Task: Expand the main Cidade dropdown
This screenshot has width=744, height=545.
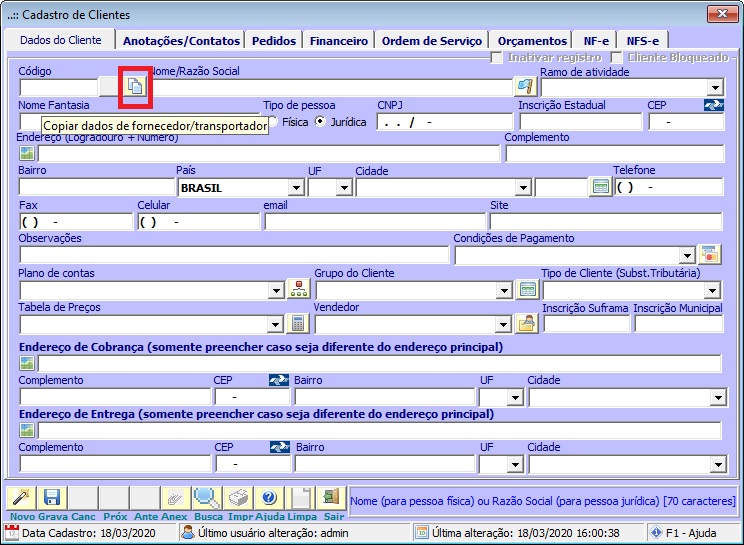Action: coord(523,188)
